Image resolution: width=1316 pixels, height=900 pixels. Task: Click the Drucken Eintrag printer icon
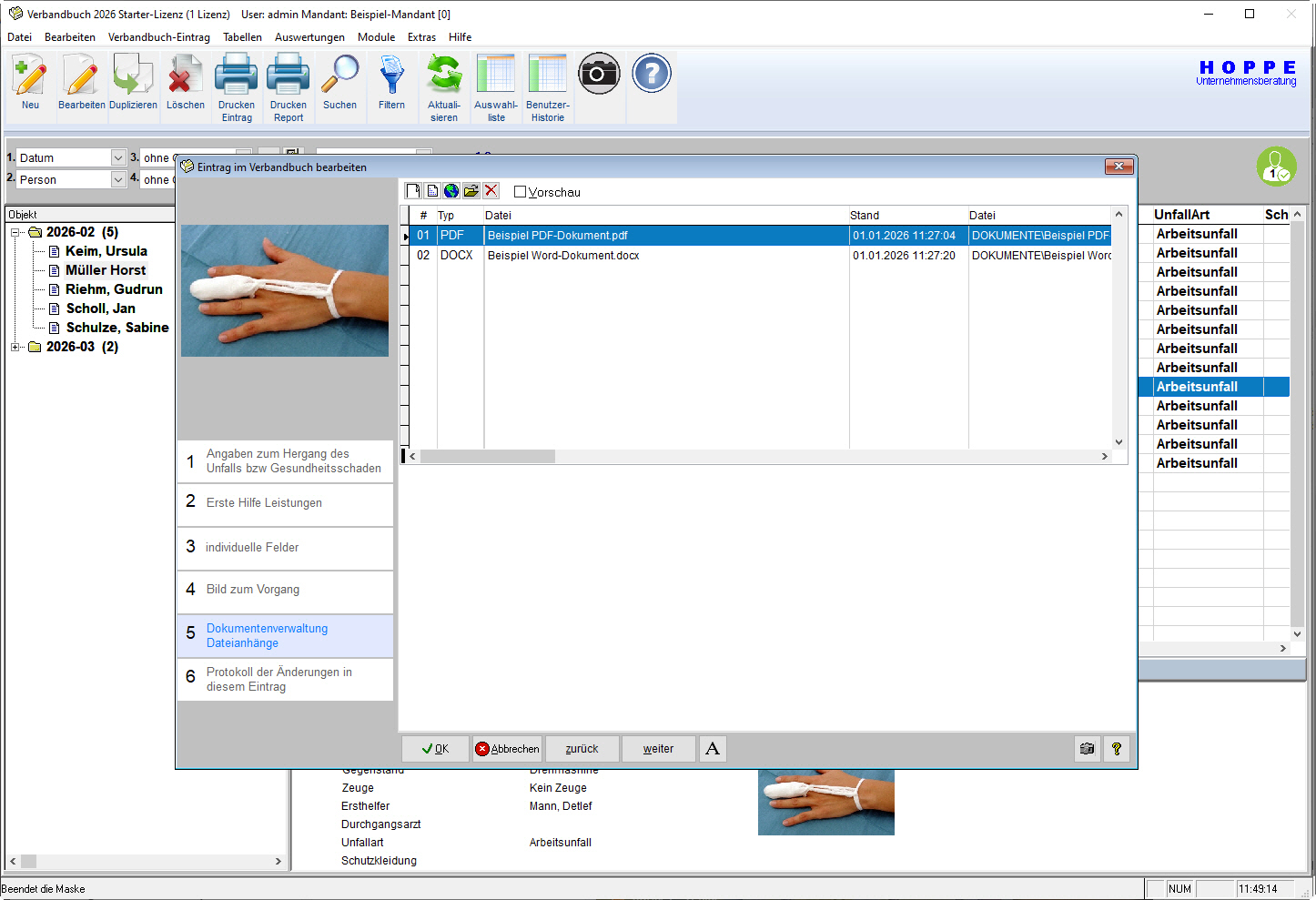[x=237, y=82]
